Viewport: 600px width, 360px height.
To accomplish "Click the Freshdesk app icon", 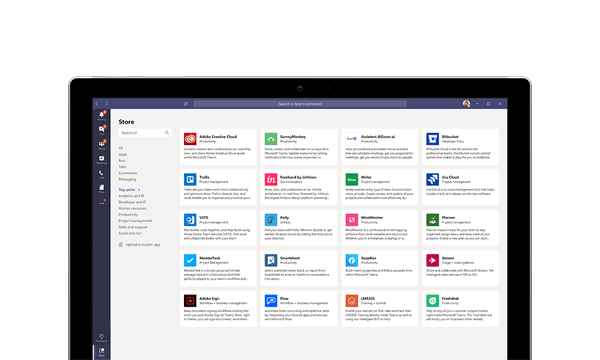I will tap(433, 301).
